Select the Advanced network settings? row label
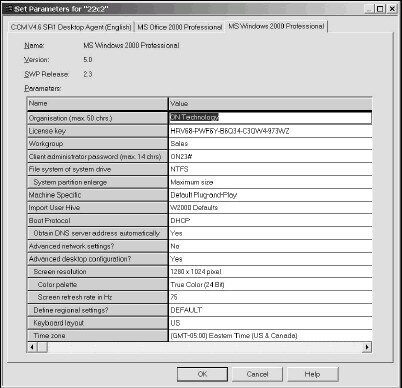The width and height of the screenshot is (402, 388). (x=97, y=246)
